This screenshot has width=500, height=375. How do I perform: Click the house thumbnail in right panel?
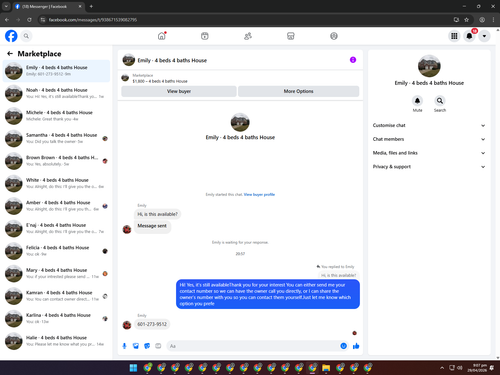[x=429, y=66]
